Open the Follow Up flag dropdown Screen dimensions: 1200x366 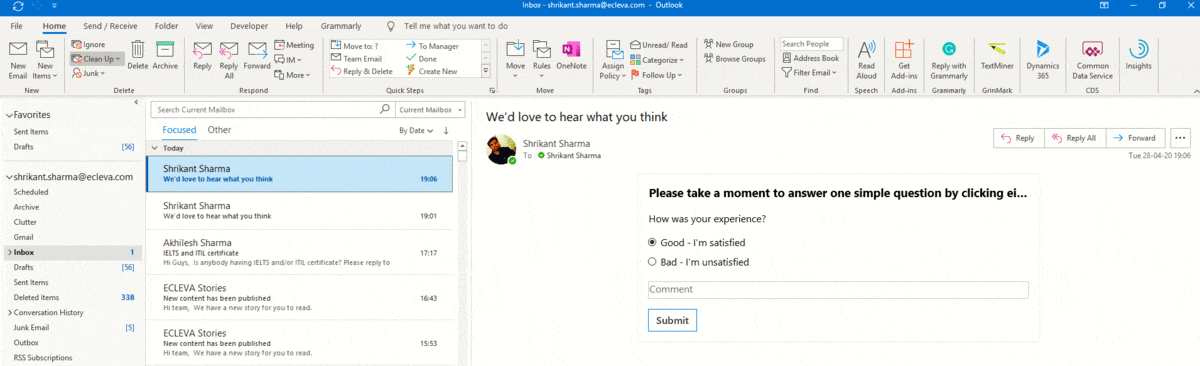point(657,75)
